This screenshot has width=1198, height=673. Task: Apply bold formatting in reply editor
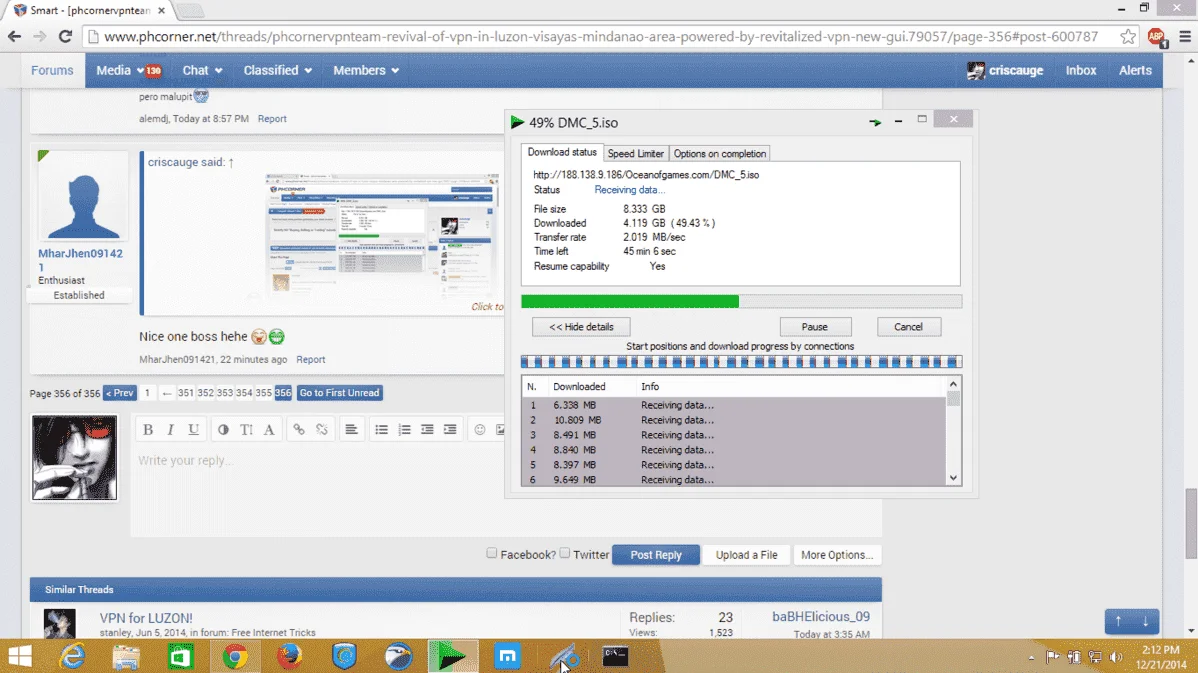(148, 430)
